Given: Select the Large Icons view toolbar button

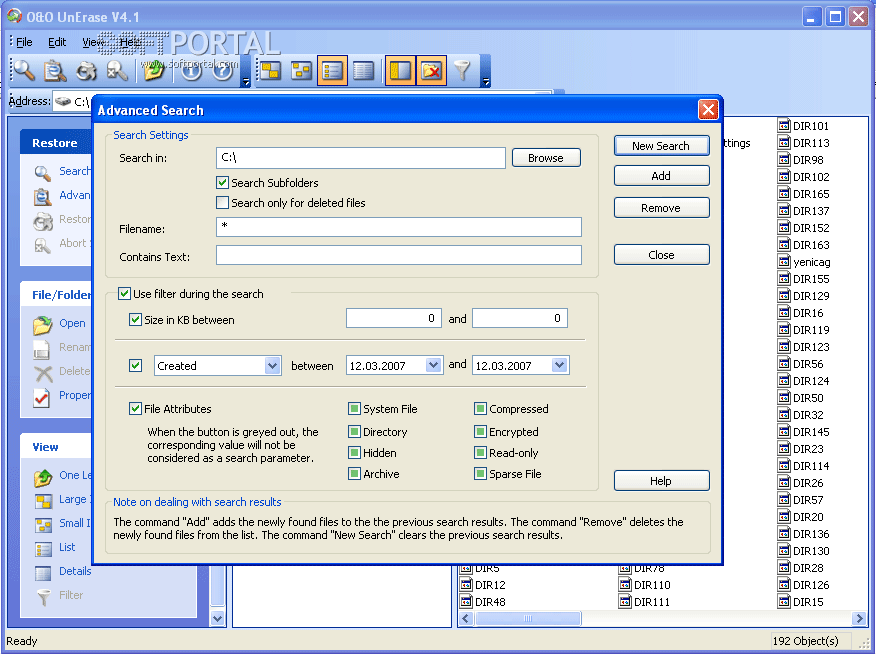Looking at the screenshot, I should [x=270, y=71].
